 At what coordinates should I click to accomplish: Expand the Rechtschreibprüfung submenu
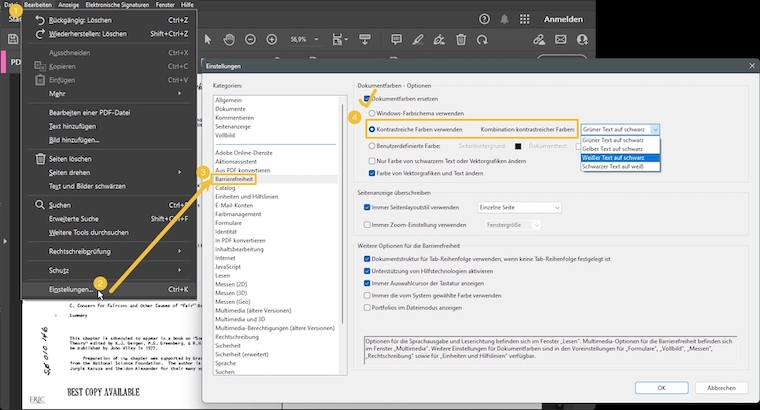tap(111, 252)
